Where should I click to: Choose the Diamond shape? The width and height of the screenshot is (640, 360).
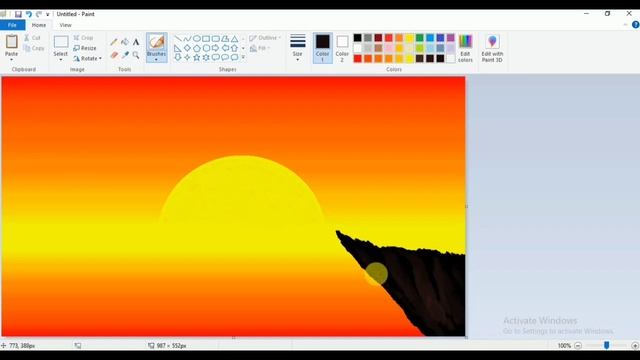coord(187,48)
